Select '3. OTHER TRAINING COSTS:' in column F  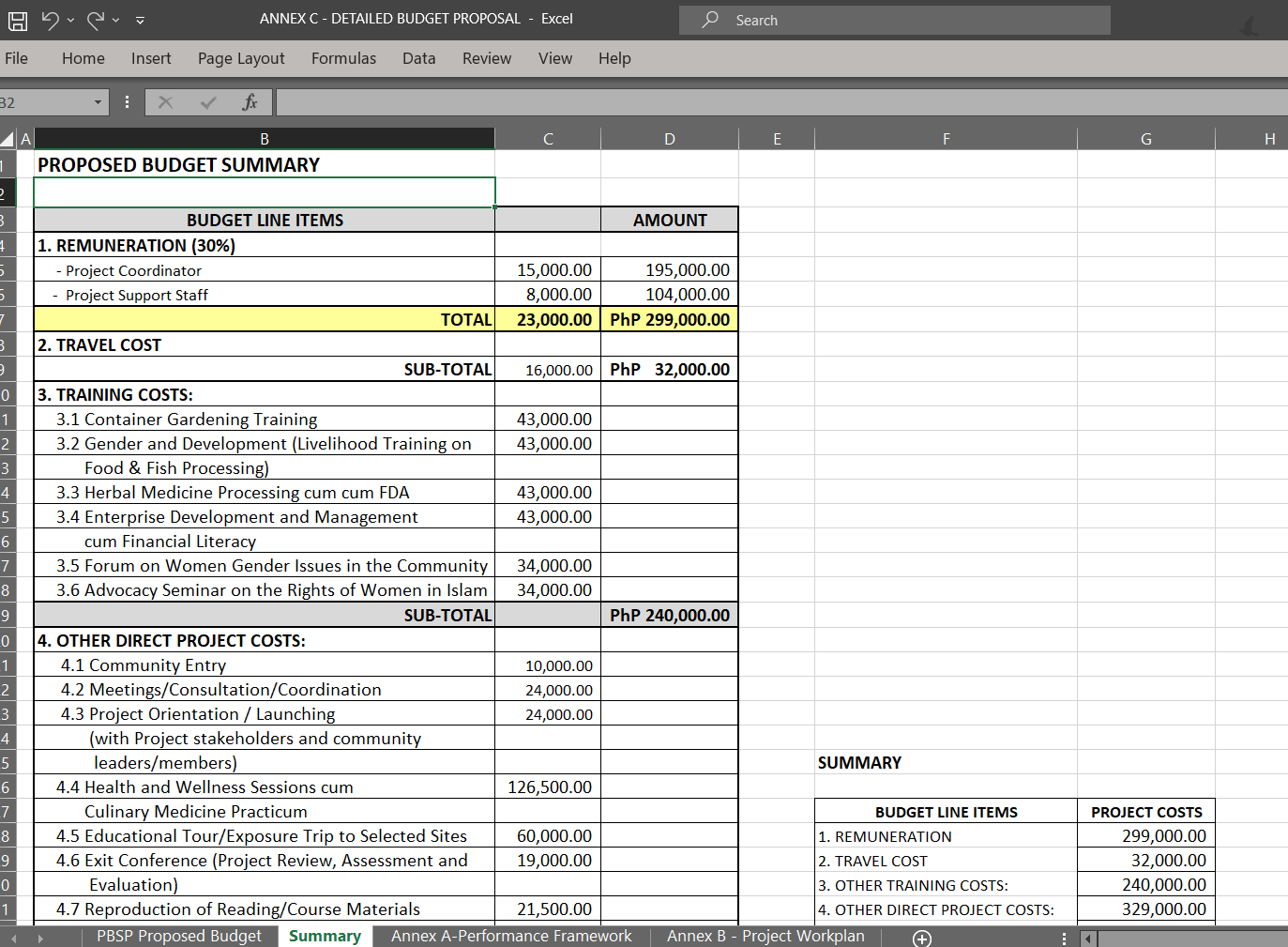946,885
